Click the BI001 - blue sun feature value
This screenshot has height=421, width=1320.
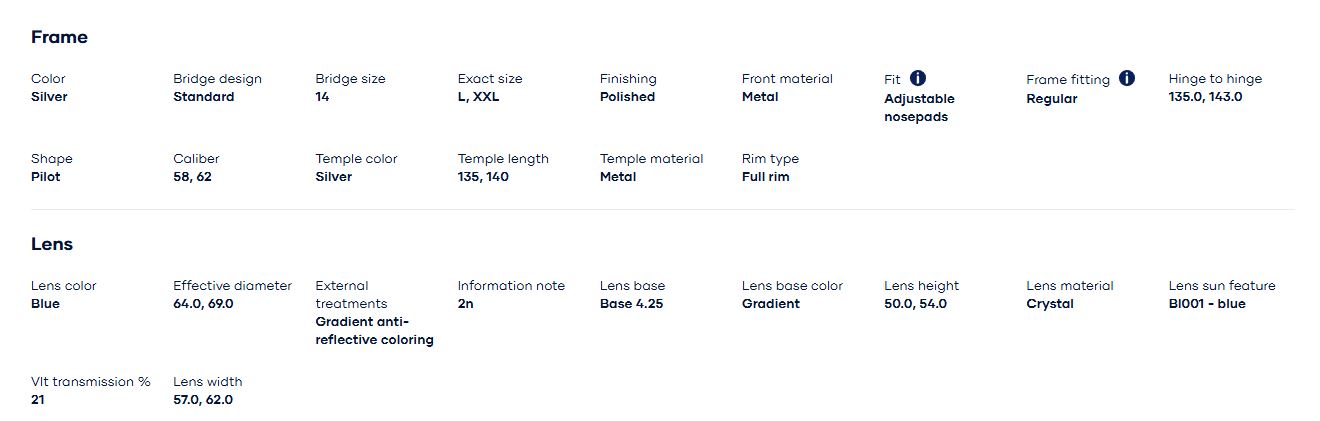pyautogui.click(x=1207, y=304)
